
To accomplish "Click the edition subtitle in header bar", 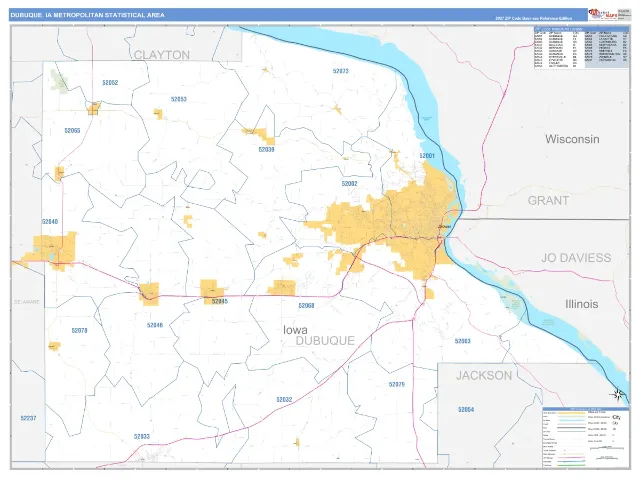I will point(533,18).
